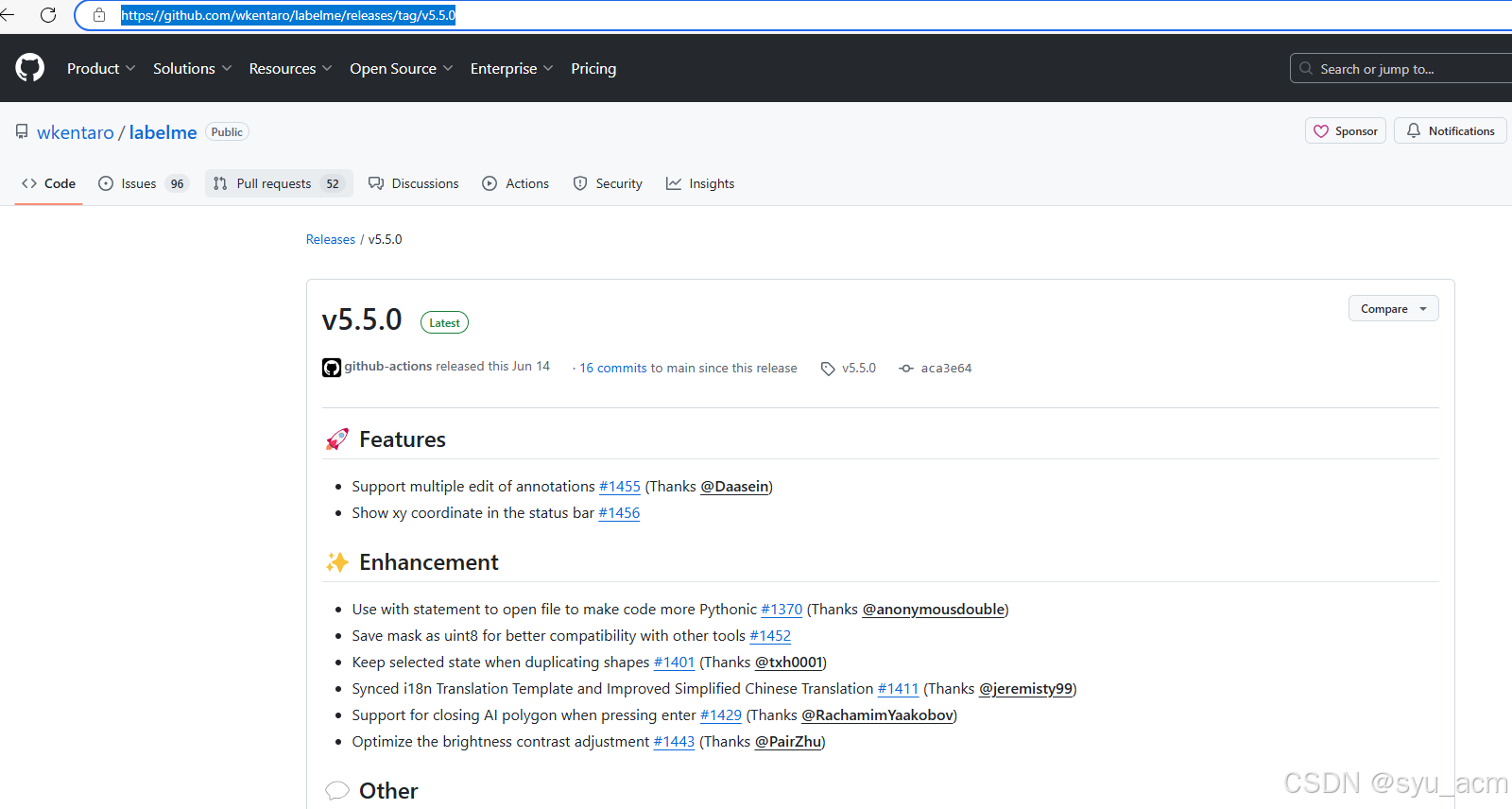Switch to the Code tab
1512x809 pixels.
click(x=48, y=183)
